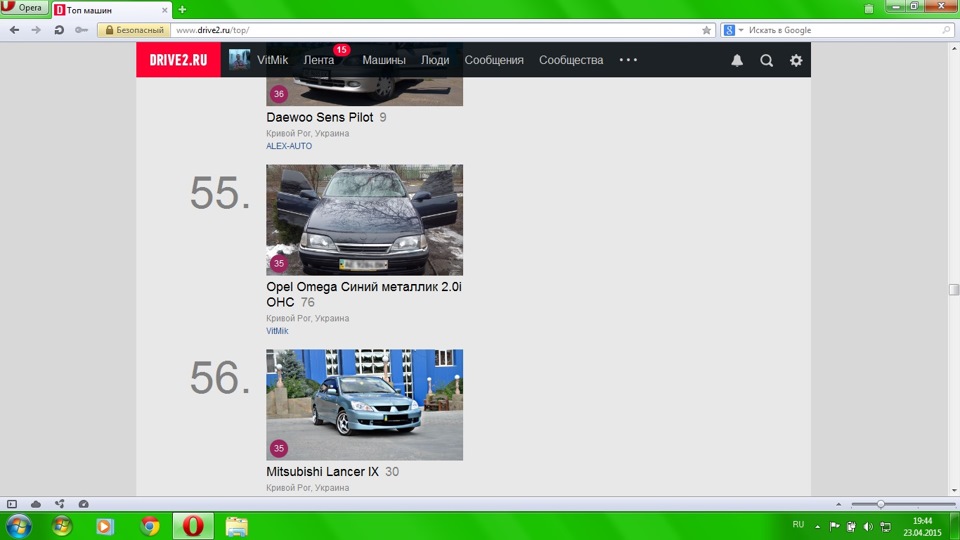Open the 'Машины' menu item

click(x=384, y=60)
